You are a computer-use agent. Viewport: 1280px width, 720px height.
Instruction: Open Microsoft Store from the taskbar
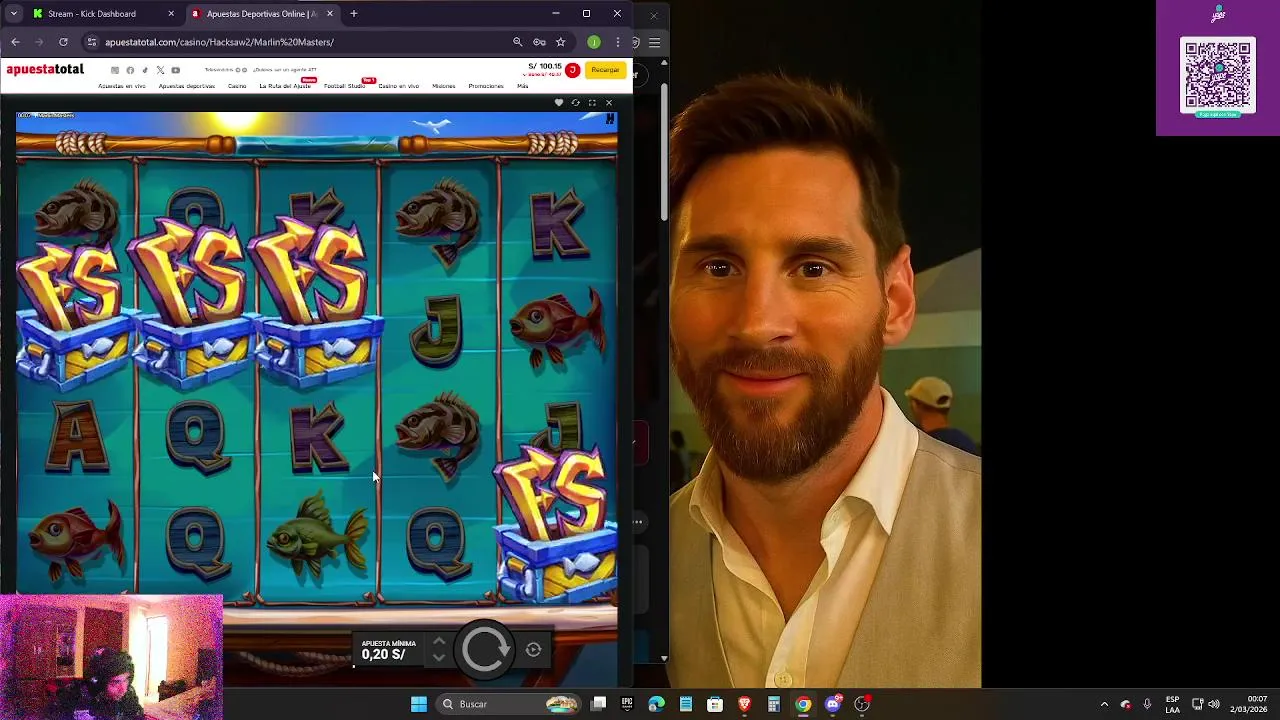point(715,704)
